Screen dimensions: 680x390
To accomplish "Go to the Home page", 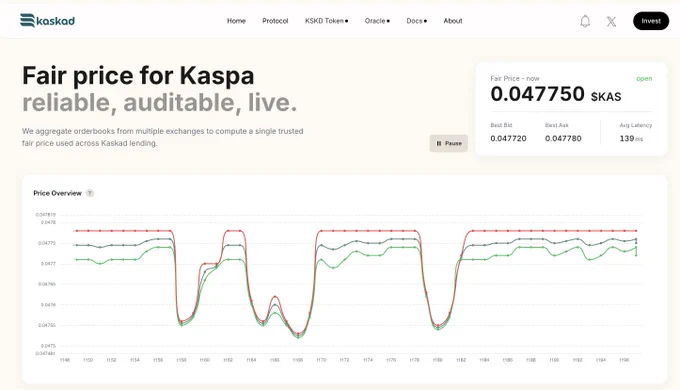I will (236, 21).
